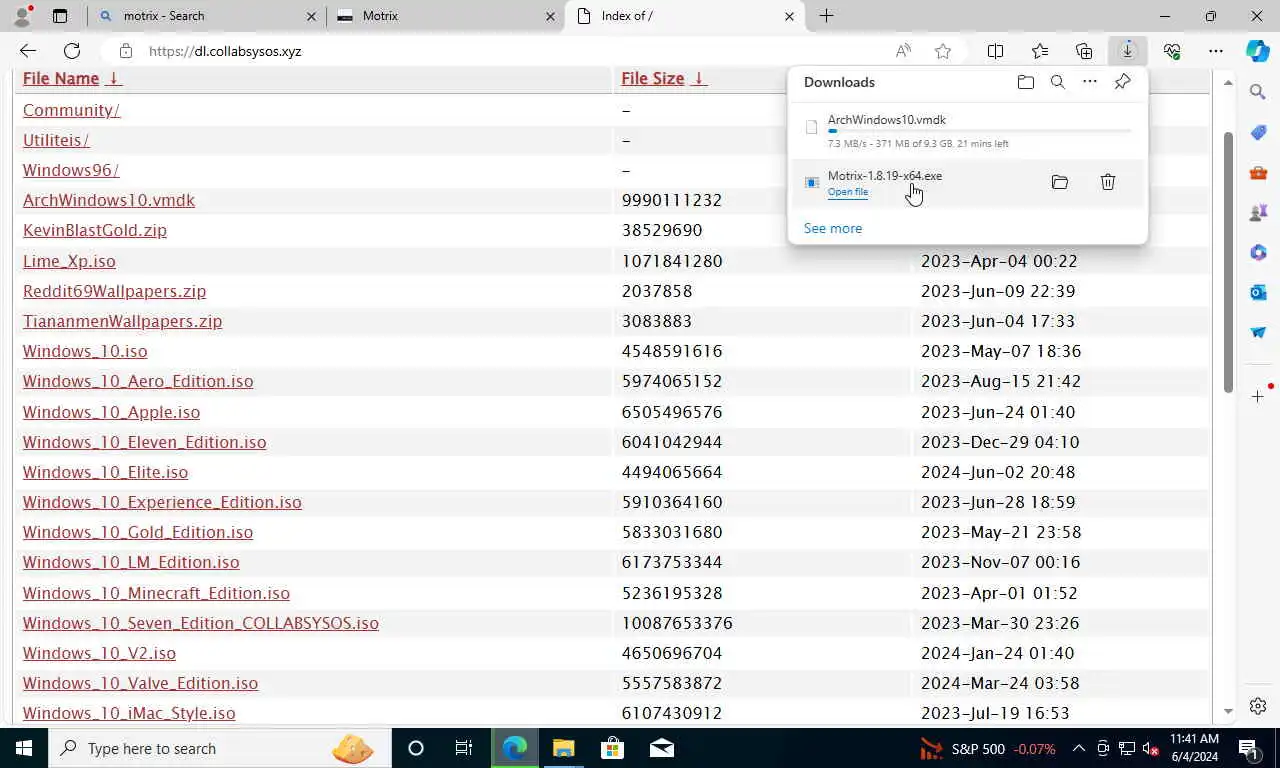This screenshot has width=1280, height=768.
Task: Click Open file under Motrix download
Action: [x=848, y=192]
